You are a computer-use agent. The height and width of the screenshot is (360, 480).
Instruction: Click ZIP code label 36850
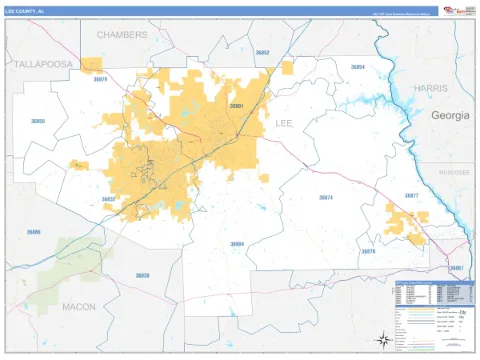[x=38, y=121]
